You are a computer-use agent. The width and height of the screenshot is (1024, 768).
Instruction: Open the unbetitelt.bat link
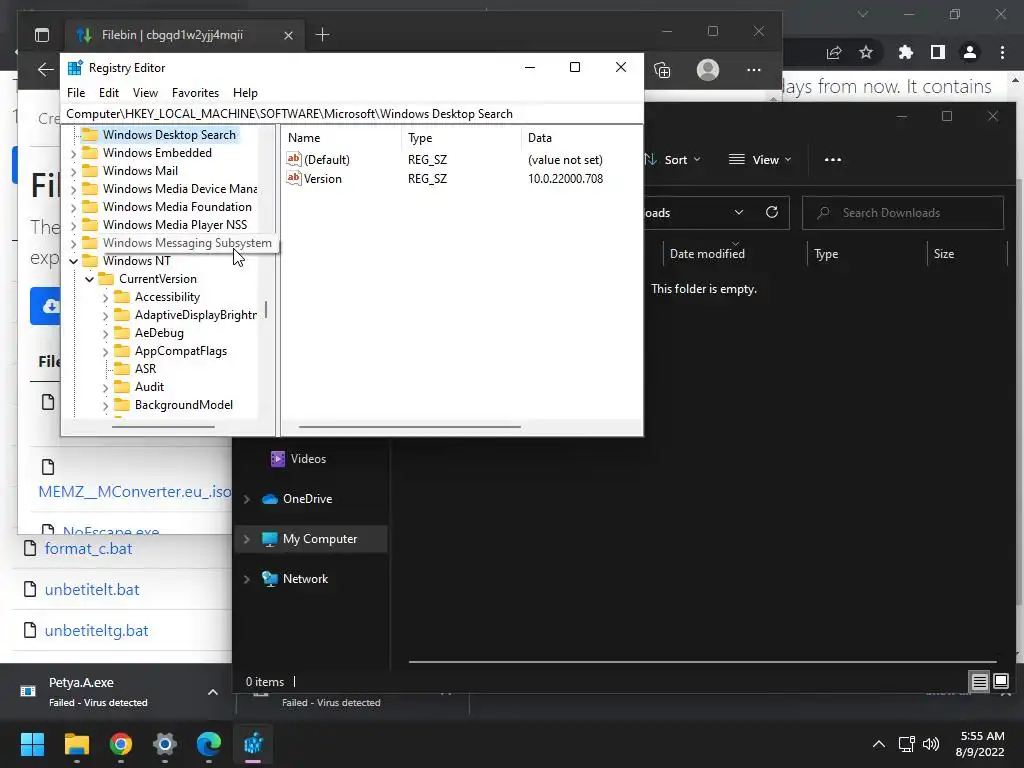point(92,590)
